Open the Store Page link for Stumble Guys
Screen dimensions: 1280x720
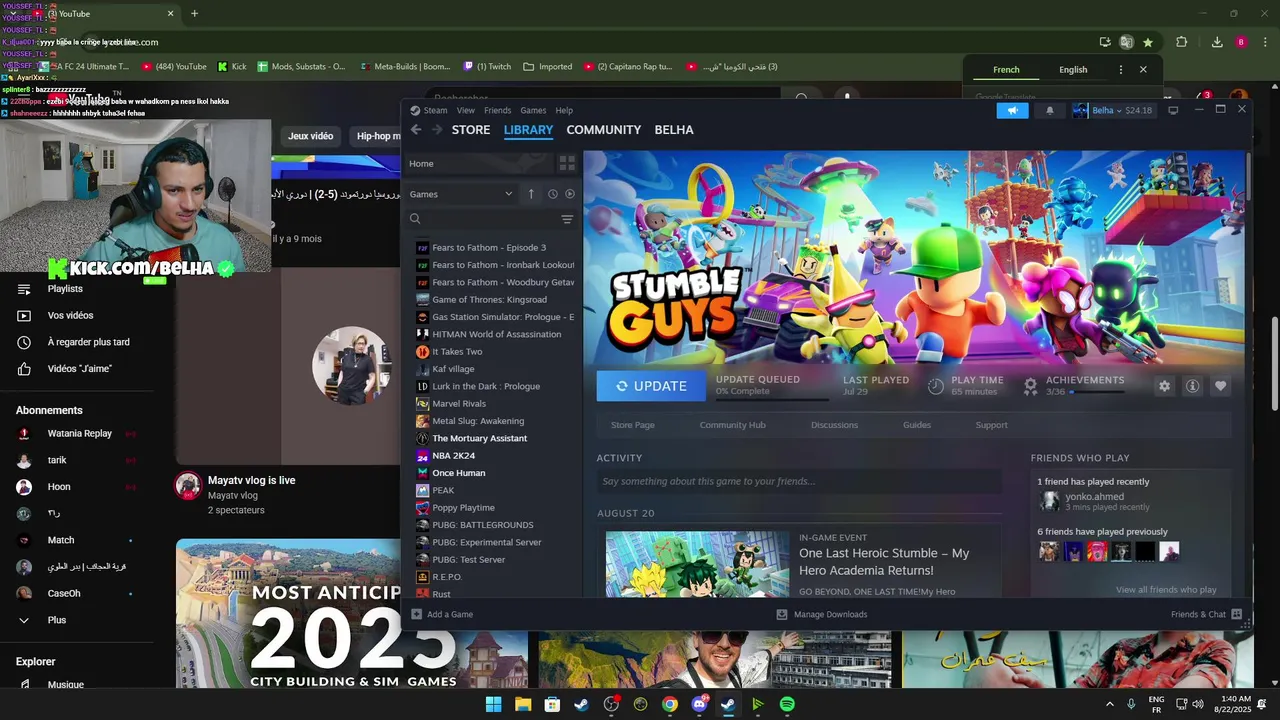click(x=632, y=425)
